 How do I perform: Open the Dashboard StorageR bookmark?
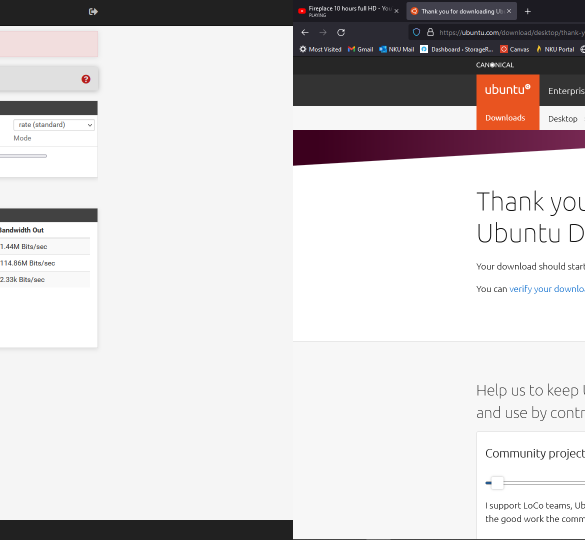(x=457, y=49)
